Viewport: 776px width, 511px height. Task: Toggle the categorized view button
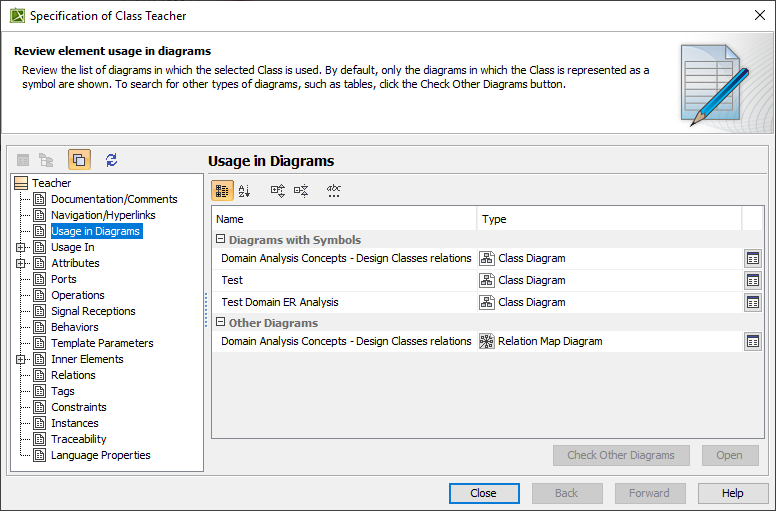[223, 190]
